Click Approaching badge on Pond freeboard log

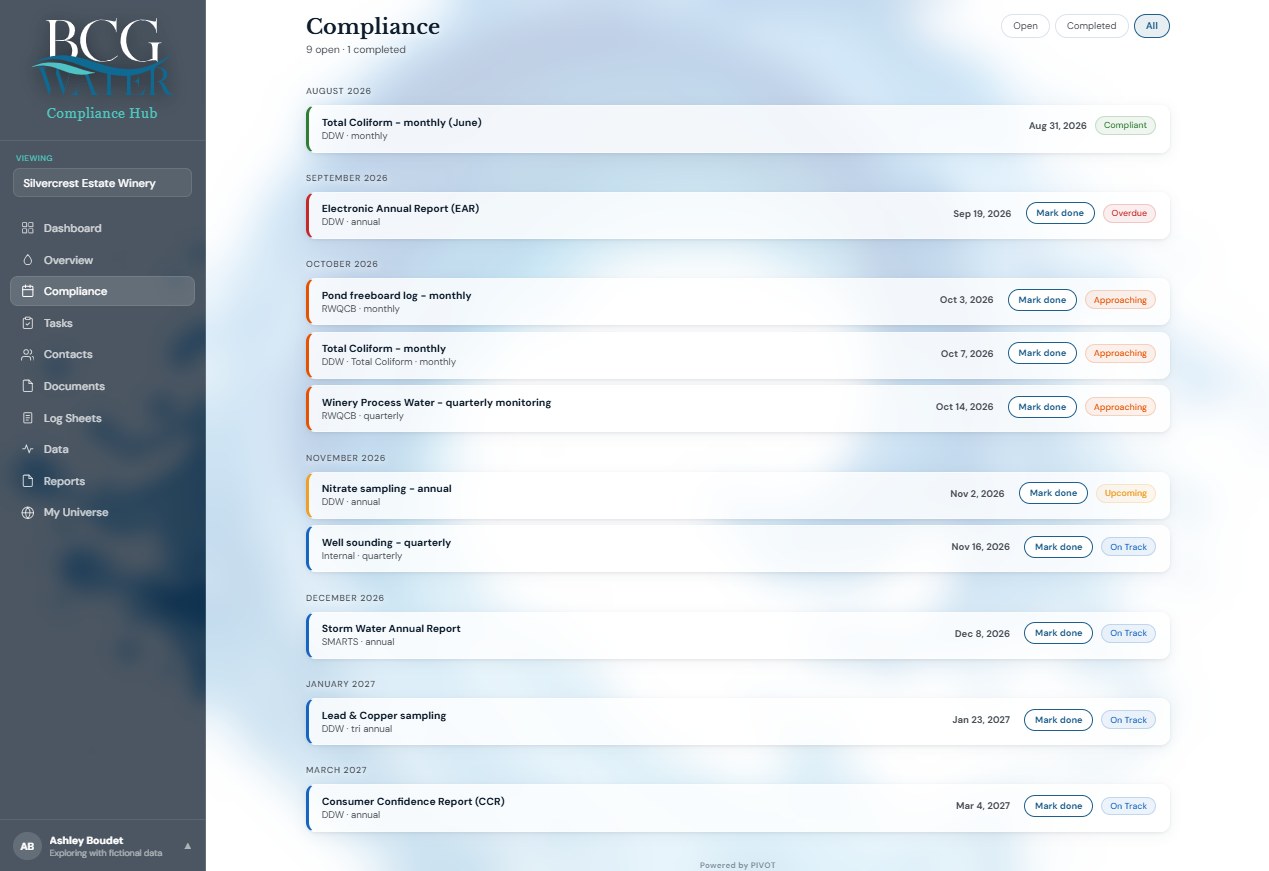coord(1120,300)
